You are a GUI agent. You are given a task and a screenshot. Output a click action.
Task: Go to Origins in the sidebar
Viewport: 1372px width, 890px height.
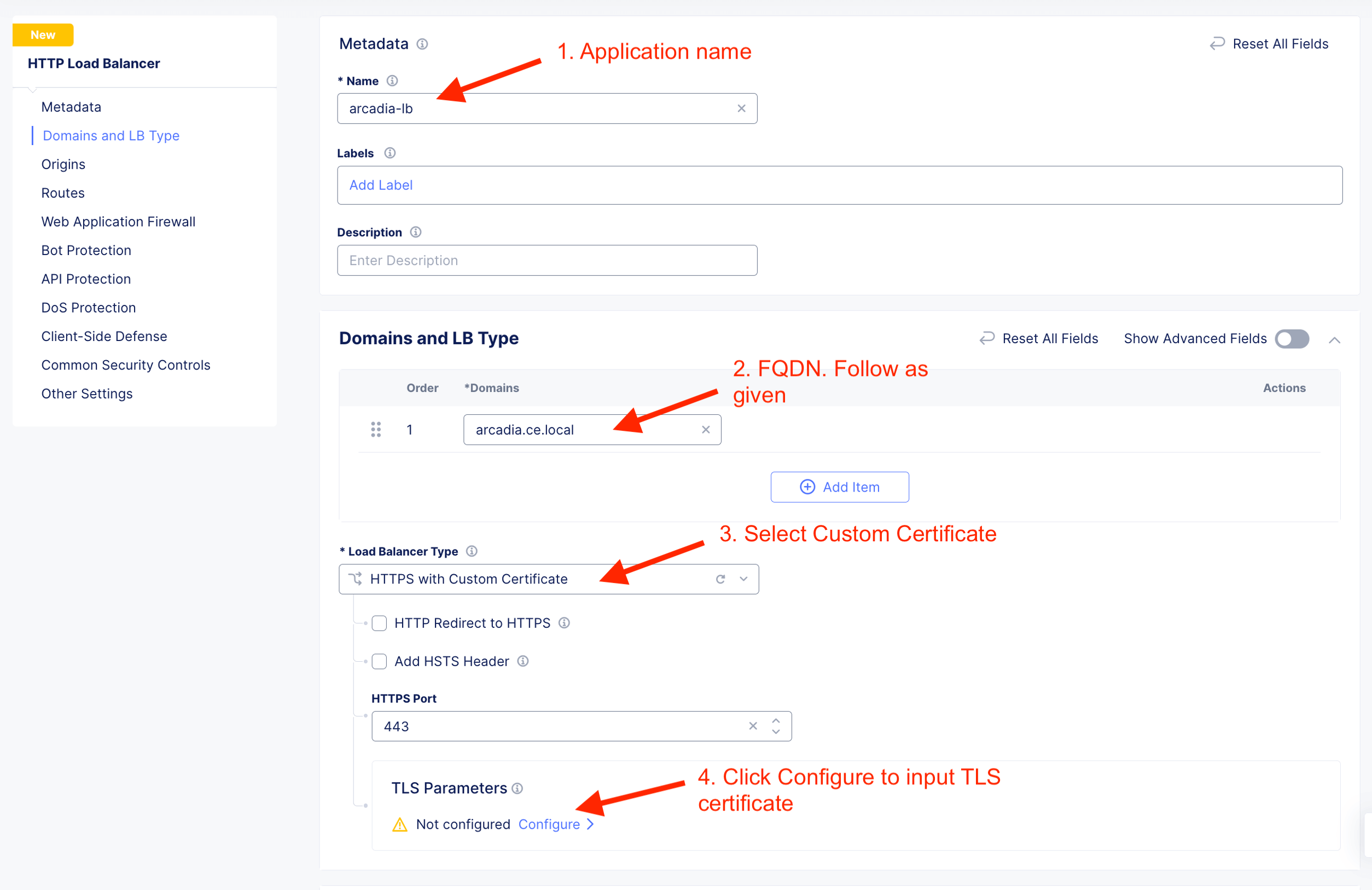(63, 164)
